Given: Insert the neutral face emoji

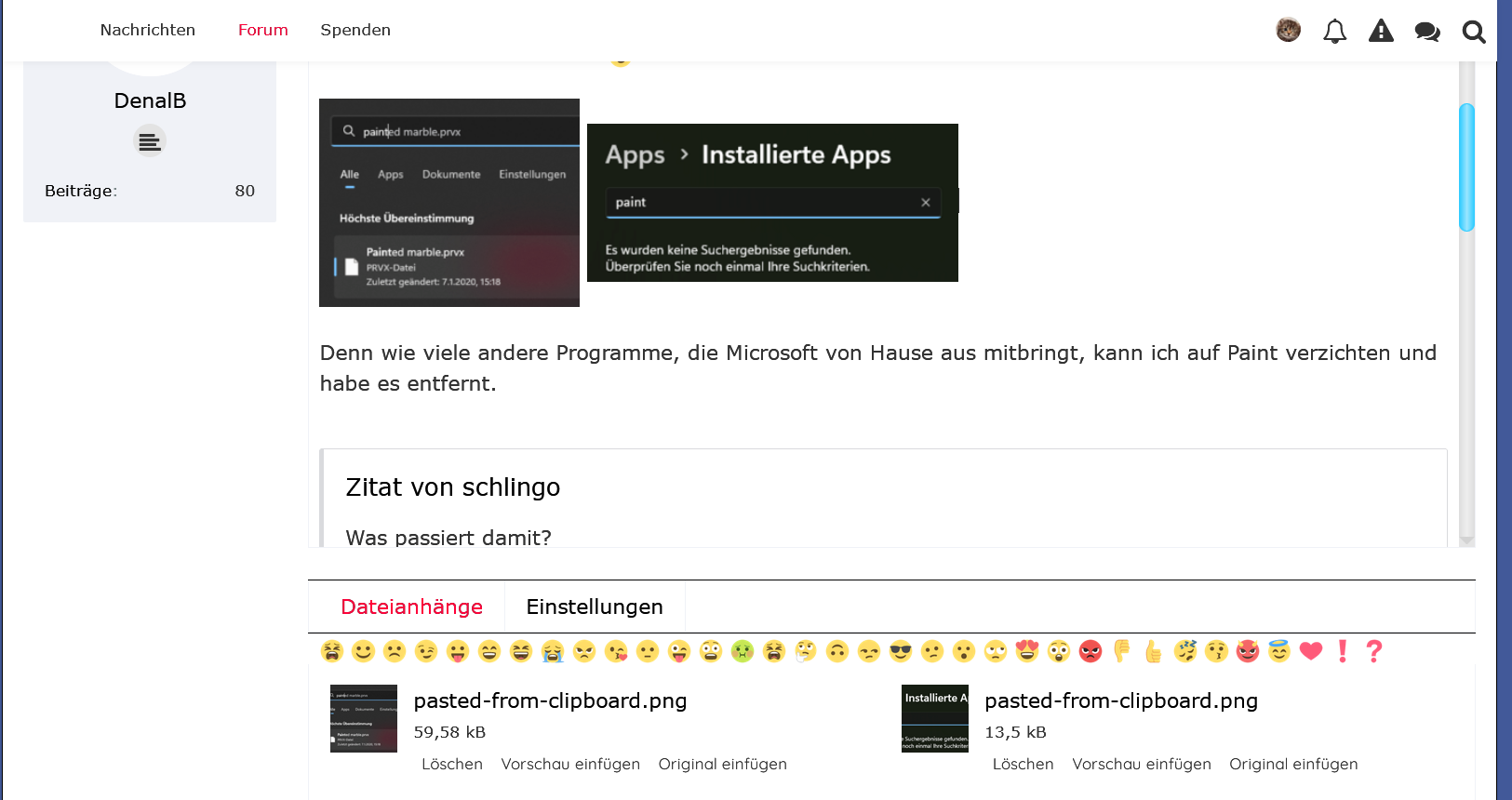Looking at the screenshot, I should pyautogui.click(x=648, y=651).
